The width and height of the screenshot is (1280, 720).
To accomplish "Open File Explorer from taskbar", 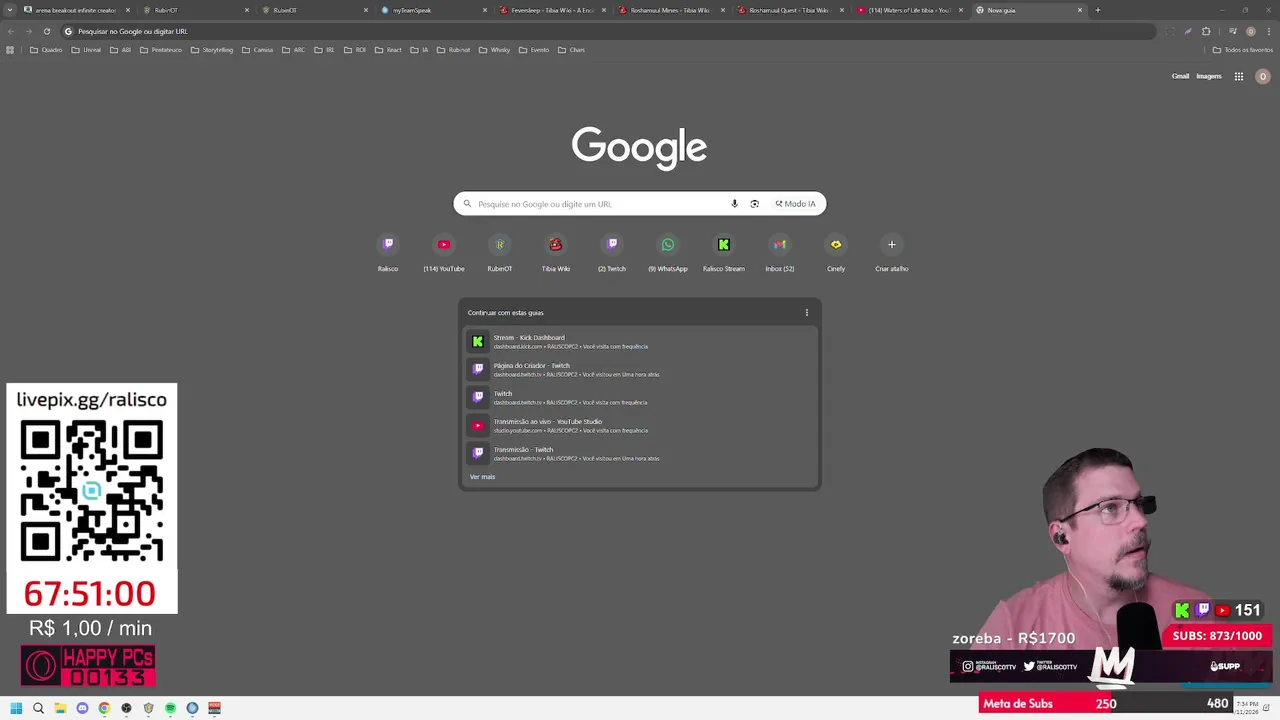I will [x=60, y=708].
